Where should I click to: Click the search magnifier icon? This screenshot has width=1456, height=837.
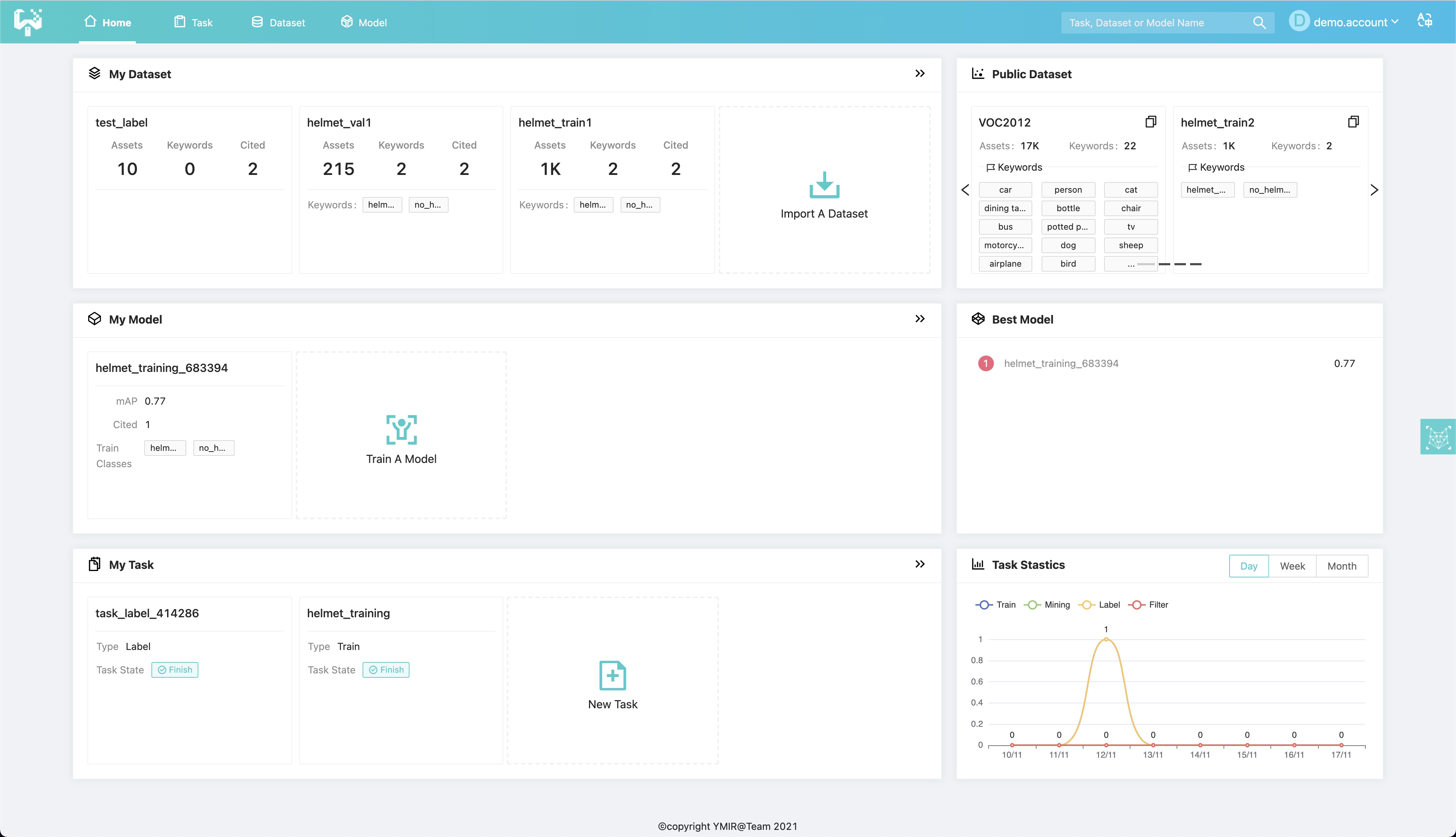(1259, 22)
